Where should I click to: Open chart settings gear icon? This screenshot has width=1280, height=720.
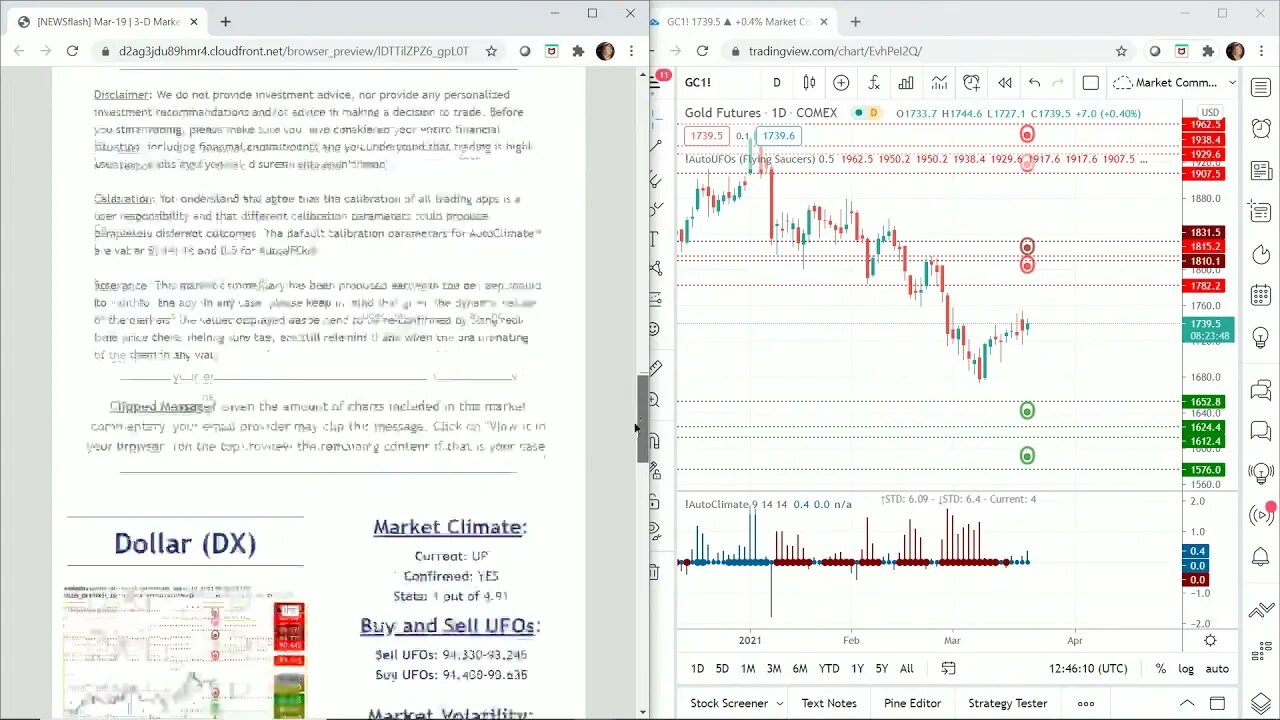(1210, 640)
